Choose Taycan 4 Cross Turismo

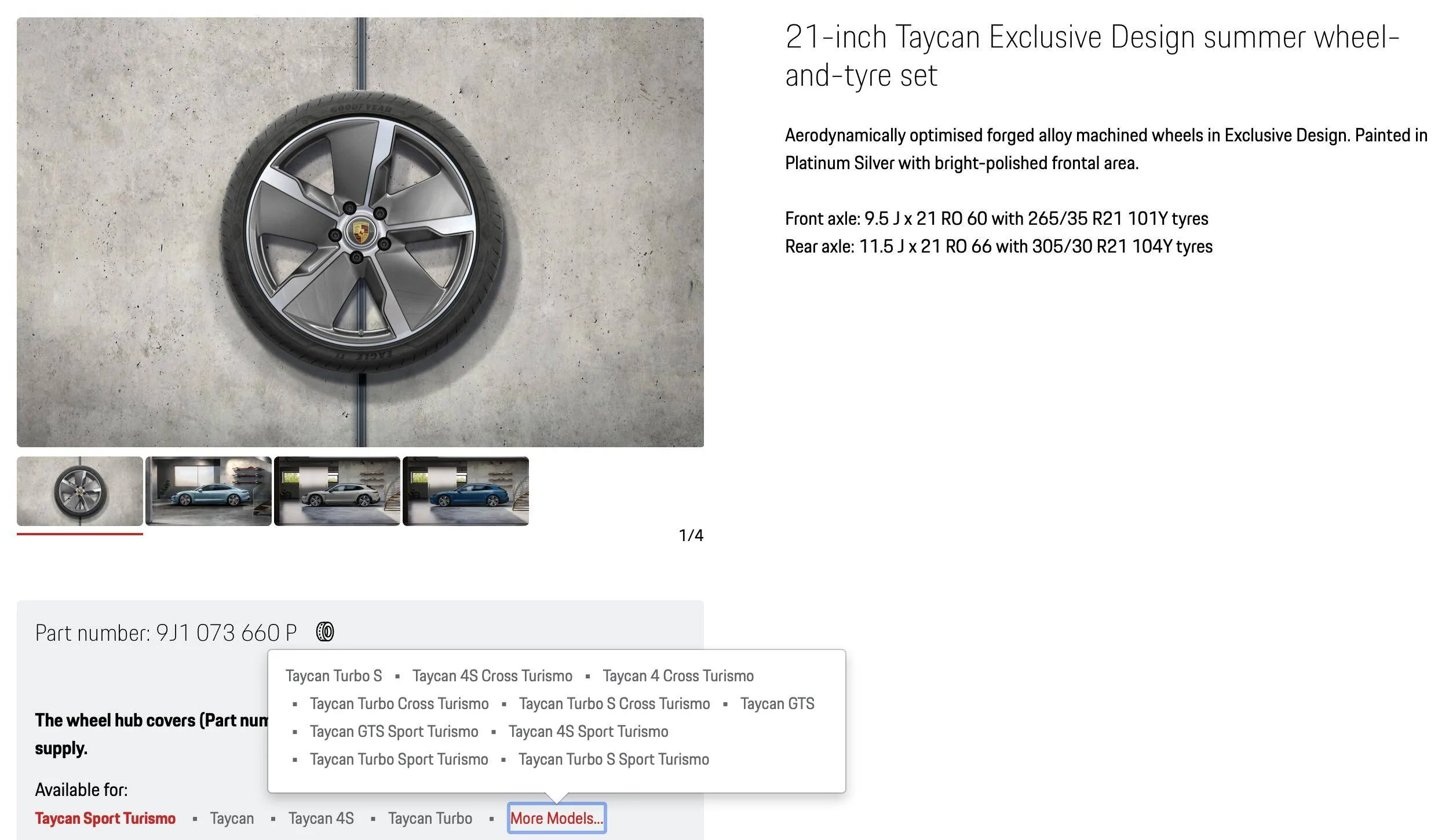tap(678, 675)
